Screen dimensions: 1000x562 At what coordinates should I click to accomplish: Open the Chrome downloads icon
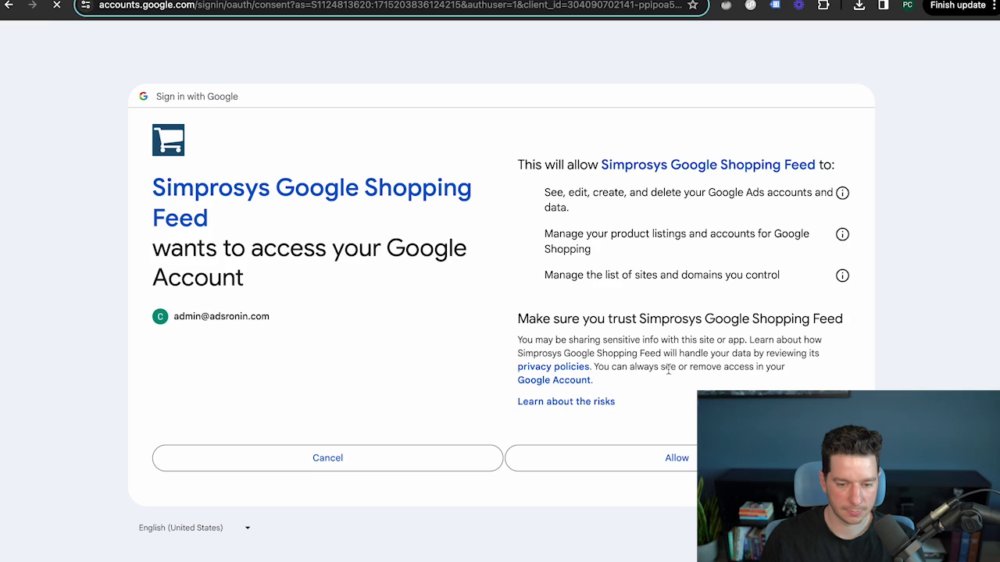[859, 4]
